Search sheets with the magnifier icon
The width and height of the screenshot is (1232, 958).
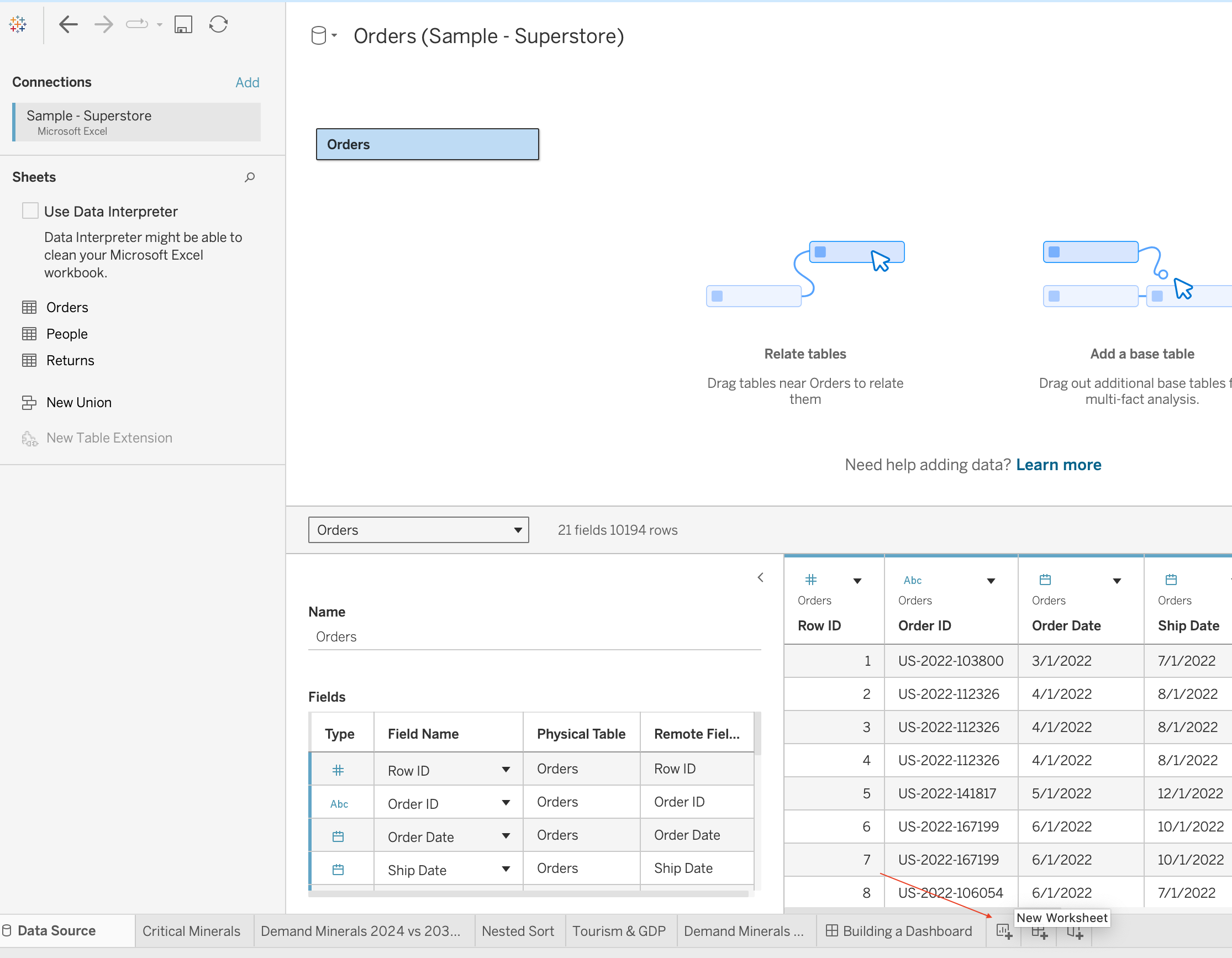pos(250,177)
